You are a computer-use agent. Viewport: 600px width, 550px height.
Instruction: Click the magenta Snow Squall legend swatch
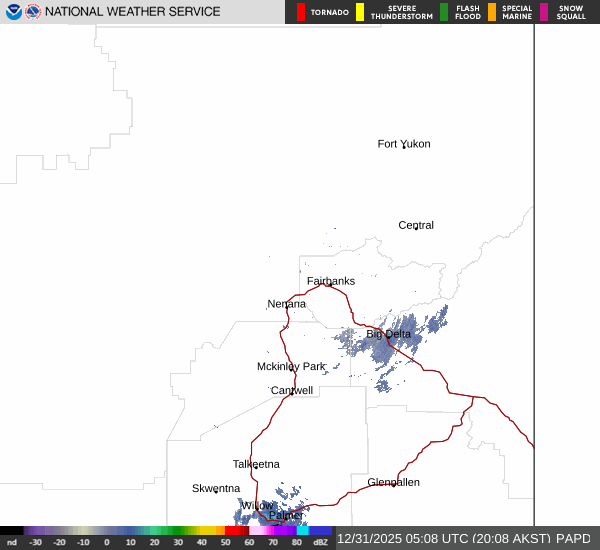click(544, 12)
